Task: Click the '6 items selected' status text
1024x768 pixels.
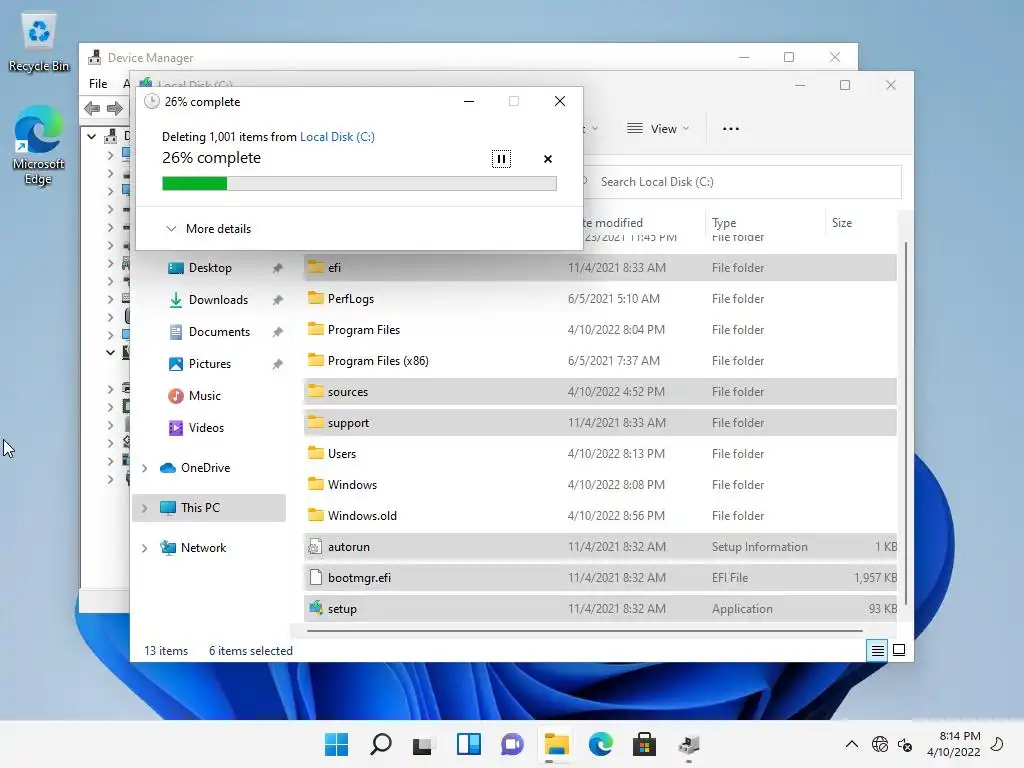Action: 251,650
